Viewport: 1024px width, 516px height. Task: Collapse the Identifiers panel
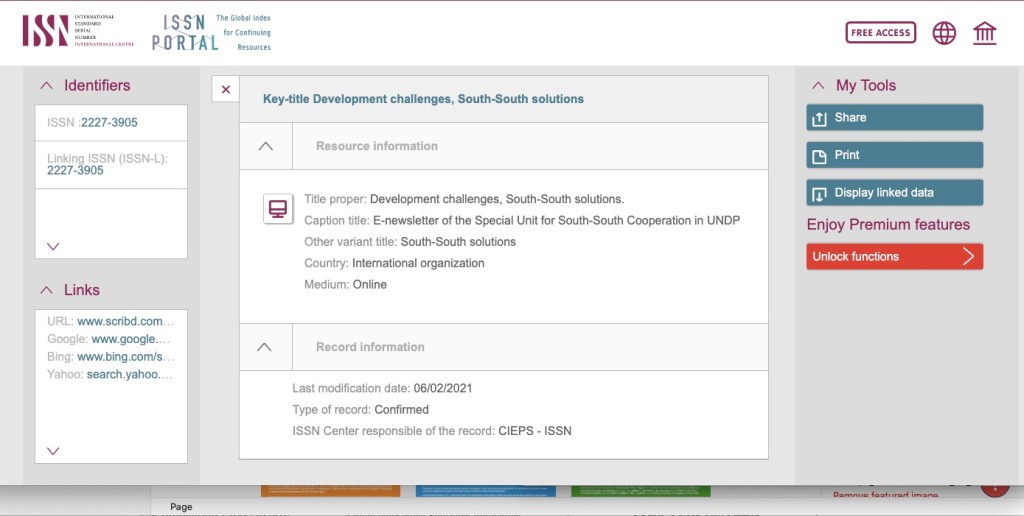(46, 86)
